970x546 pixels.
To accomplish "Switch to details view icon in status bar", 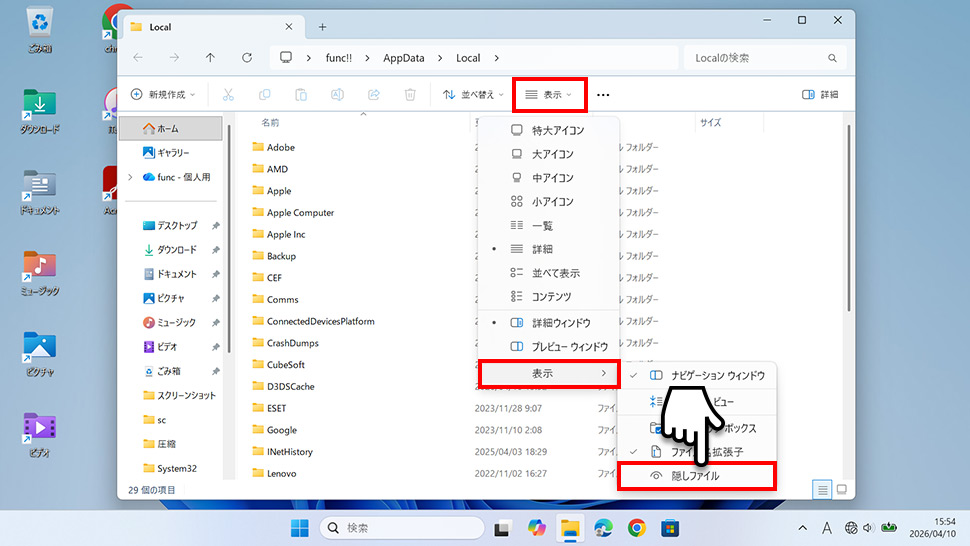I will [822, 490].
